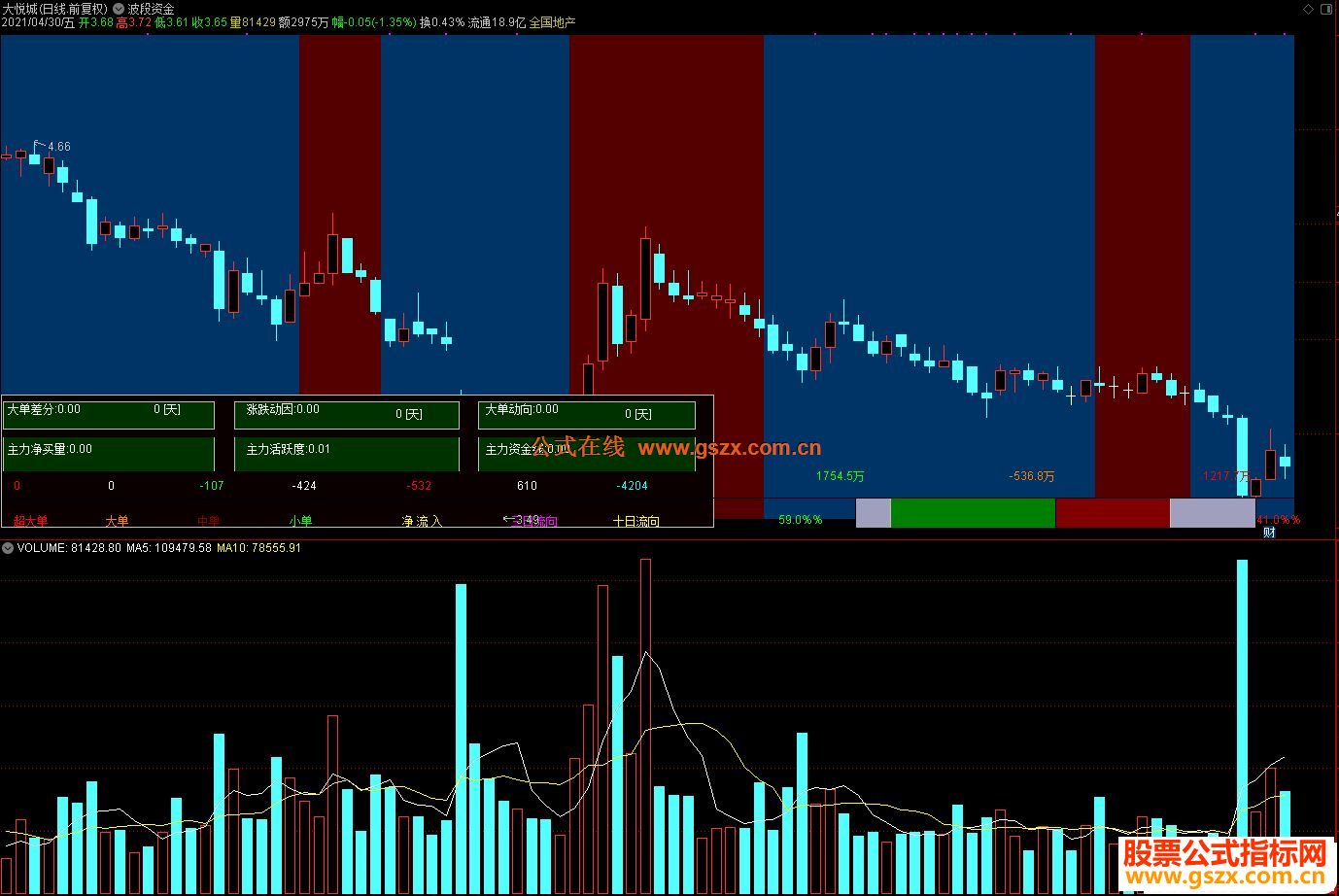This screenshot has width=1339, height=896.
Task: Click the 41.0%% label
Action: (1278, 520)
